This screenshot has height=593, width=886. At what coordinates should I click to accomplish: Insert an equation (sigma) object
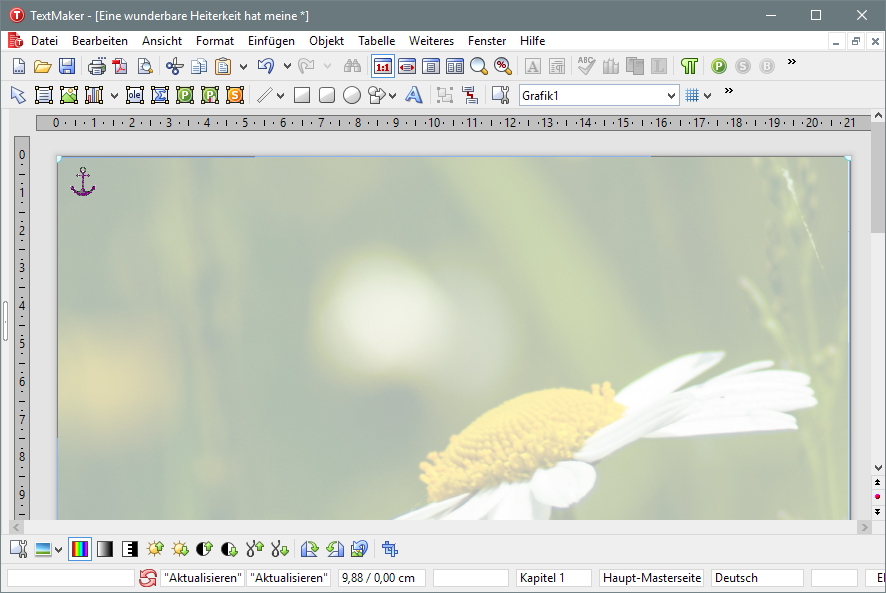click(160, 95)
